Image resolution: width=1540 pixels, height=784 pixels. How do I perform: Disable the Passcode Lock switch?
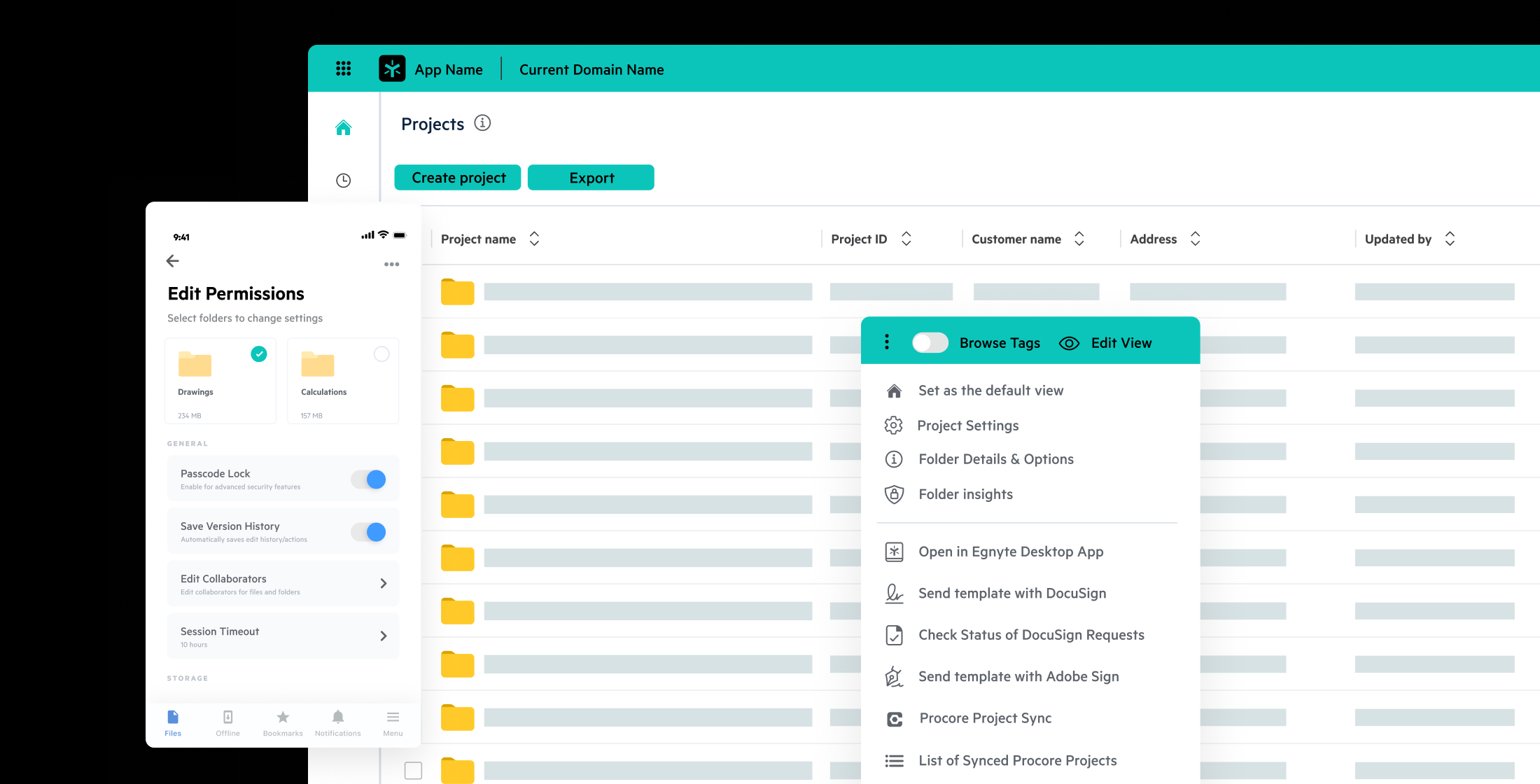pos(369,479)
